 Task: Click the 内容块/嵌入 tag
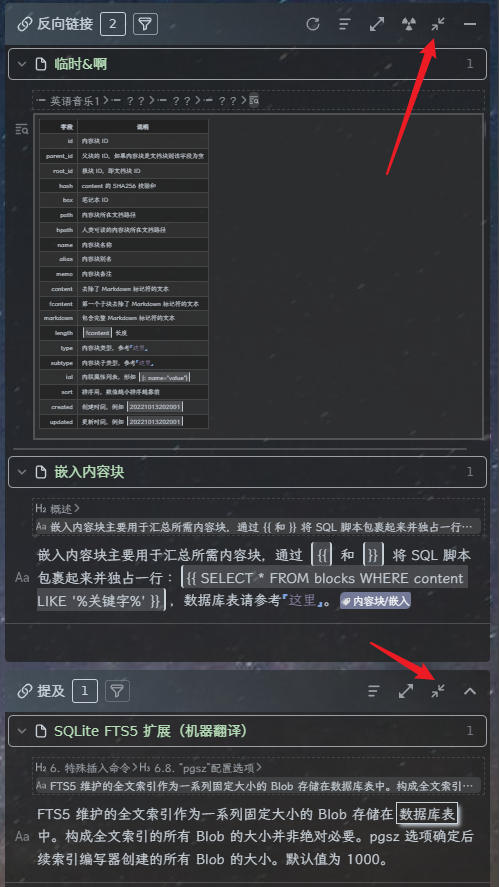click(x=376, y=601)
